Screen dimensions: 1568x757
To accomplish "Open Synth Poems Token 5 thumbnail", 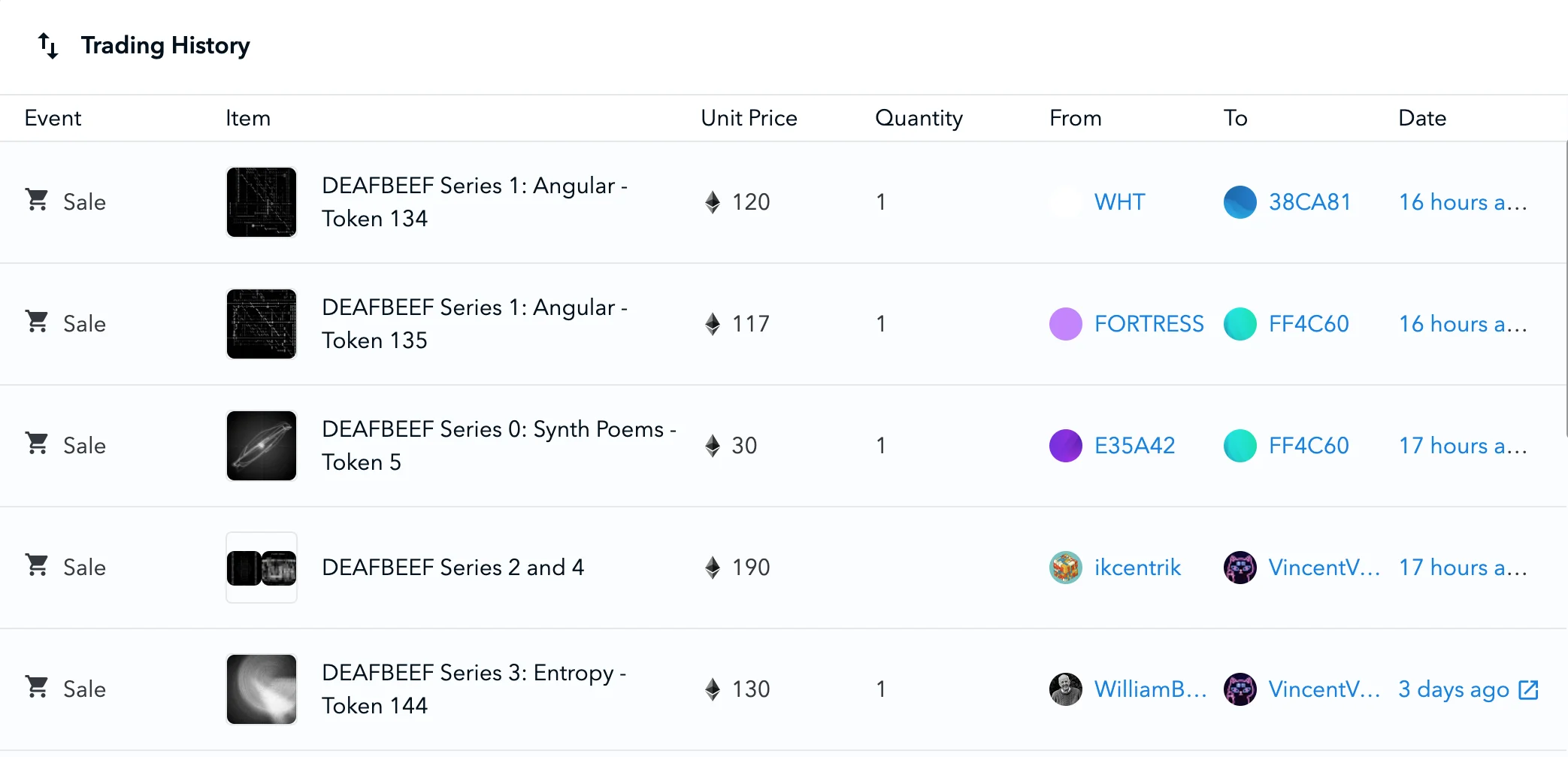I will tap(262, 446).
